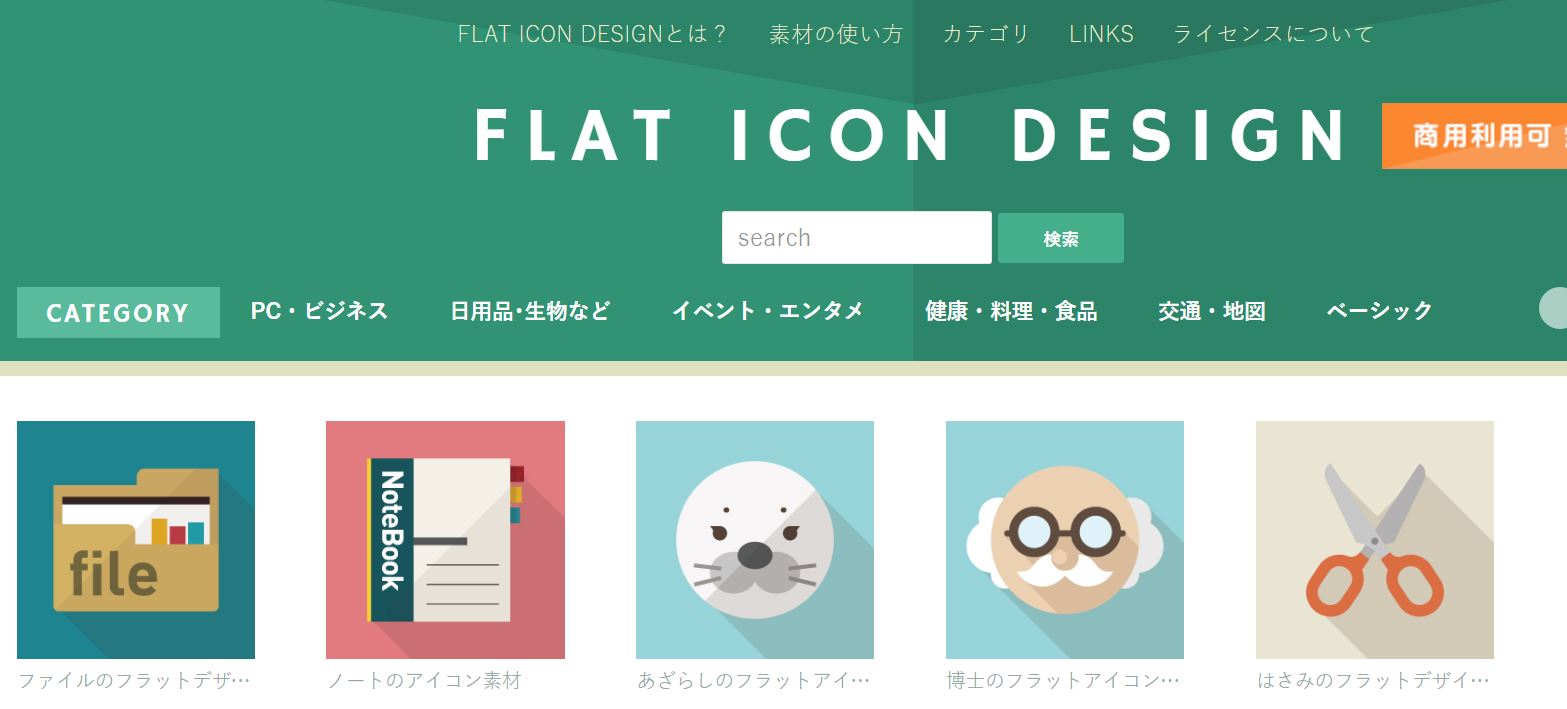Open the NoteBook icon thumbnail

(445, 540)
